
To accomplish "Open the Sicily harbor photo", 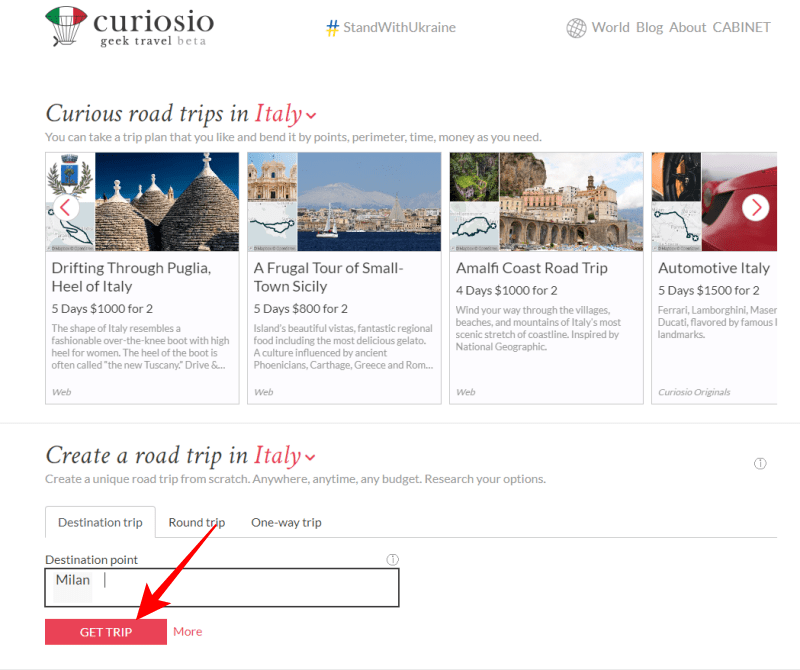I will coord(369,202).
